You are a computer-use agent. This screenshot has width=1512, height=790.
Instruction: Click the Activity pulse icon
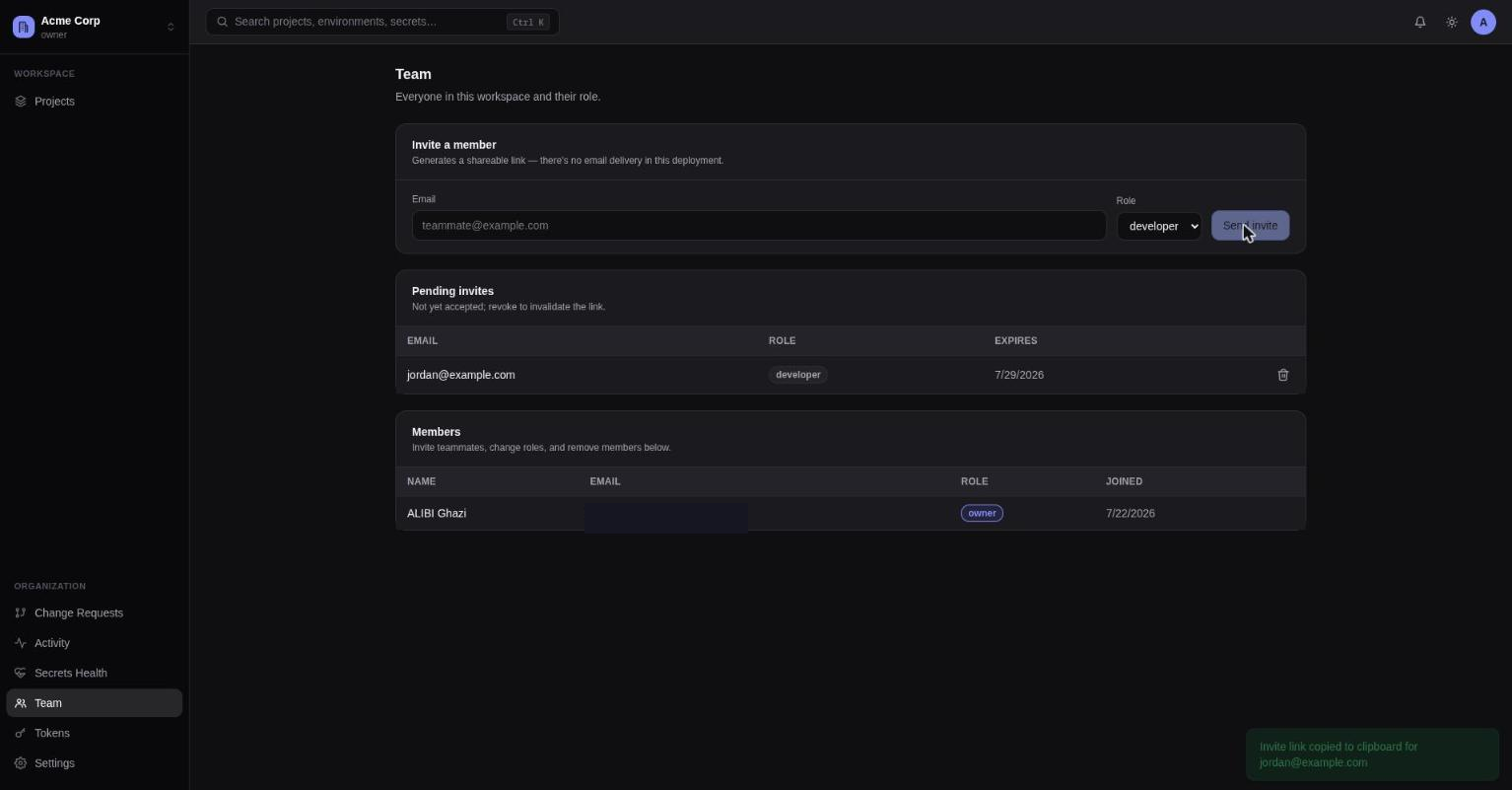[21, 643]
